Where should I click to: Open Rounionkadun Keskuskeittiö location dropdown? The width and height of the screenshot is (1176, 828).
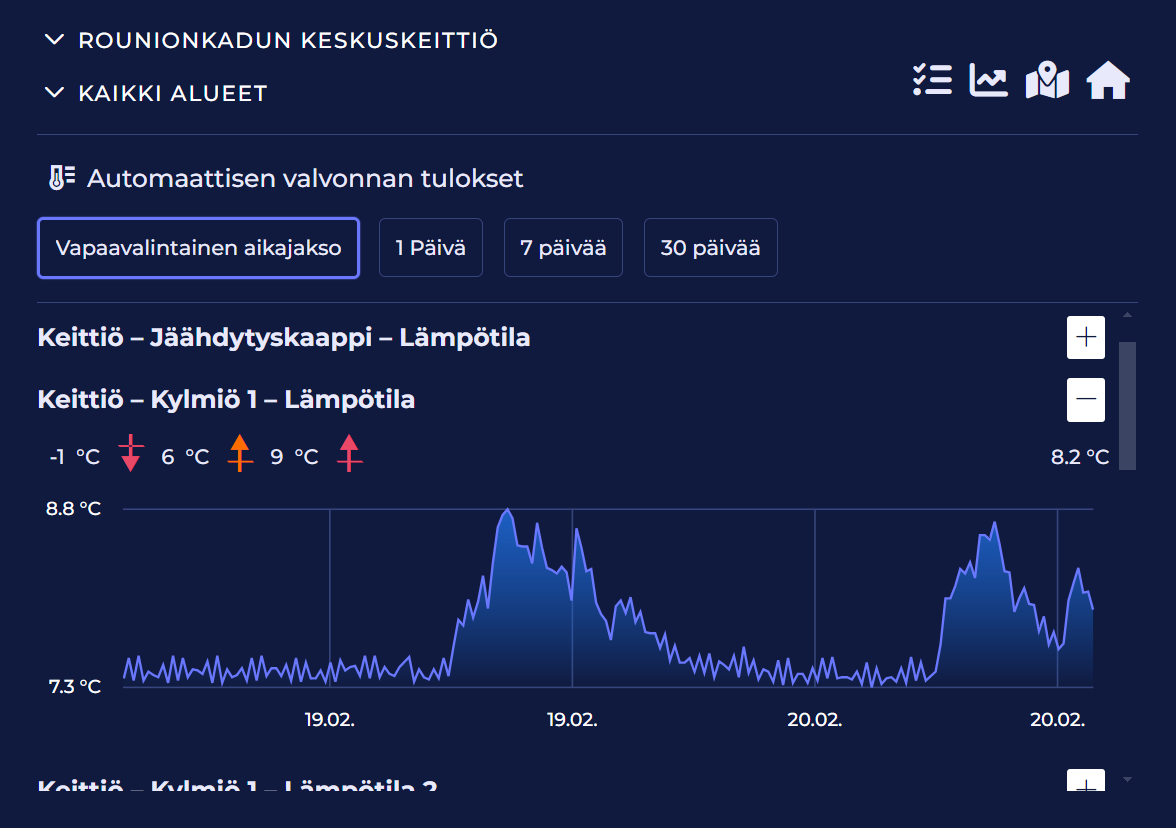pyautogui.click(x=272, y=40)
